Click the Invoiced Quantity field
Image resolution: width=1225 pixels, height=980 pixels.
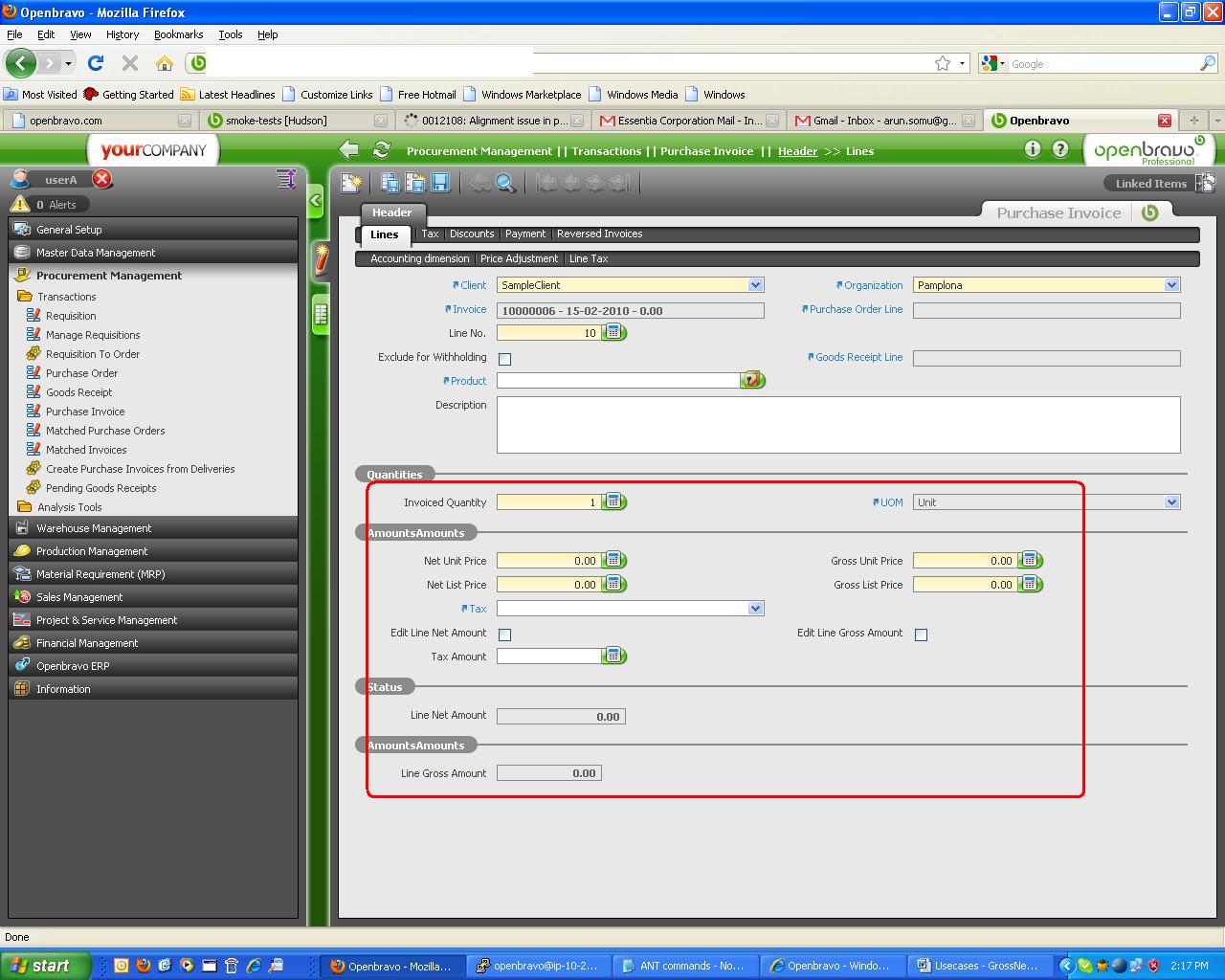[549, 501]
